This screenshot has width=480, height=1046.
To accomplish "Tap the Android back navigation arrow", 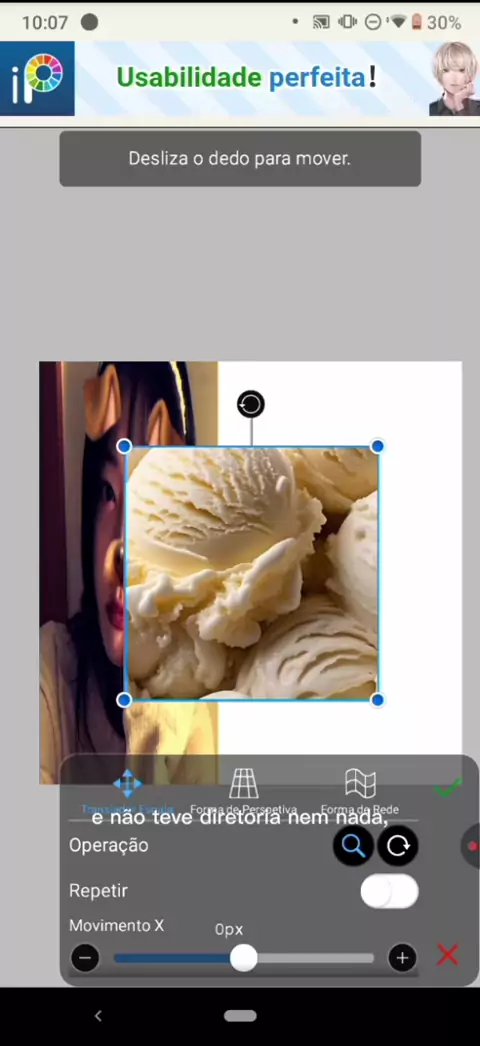I will click(98, 1015).
